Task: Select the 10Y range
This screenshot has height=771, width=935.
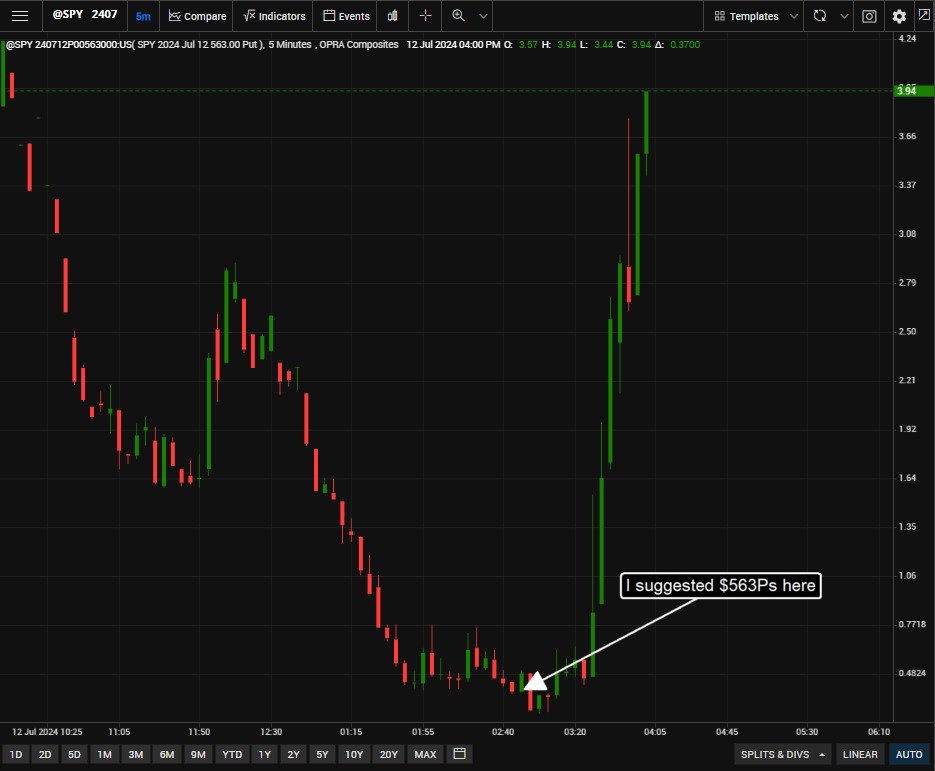Action: (354, 754)
